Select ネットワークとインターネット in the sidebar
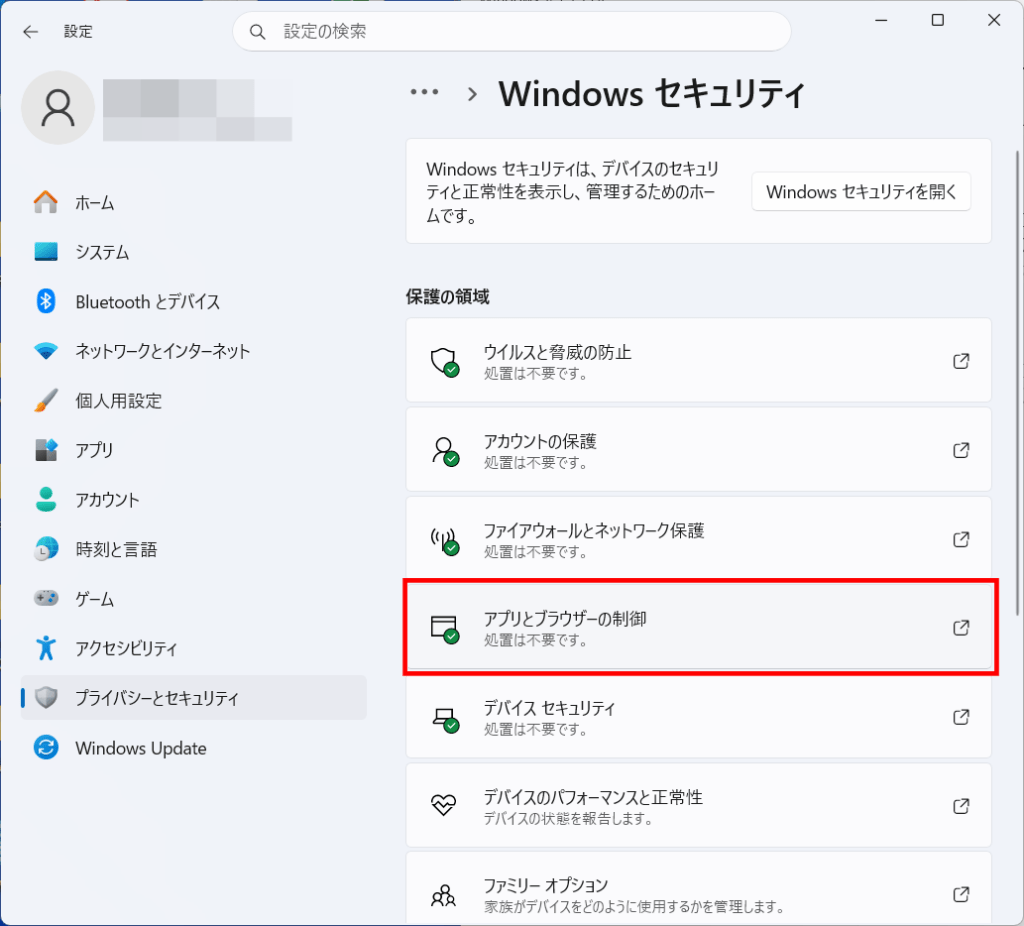The image size is (1024, 926). [162, 351]
